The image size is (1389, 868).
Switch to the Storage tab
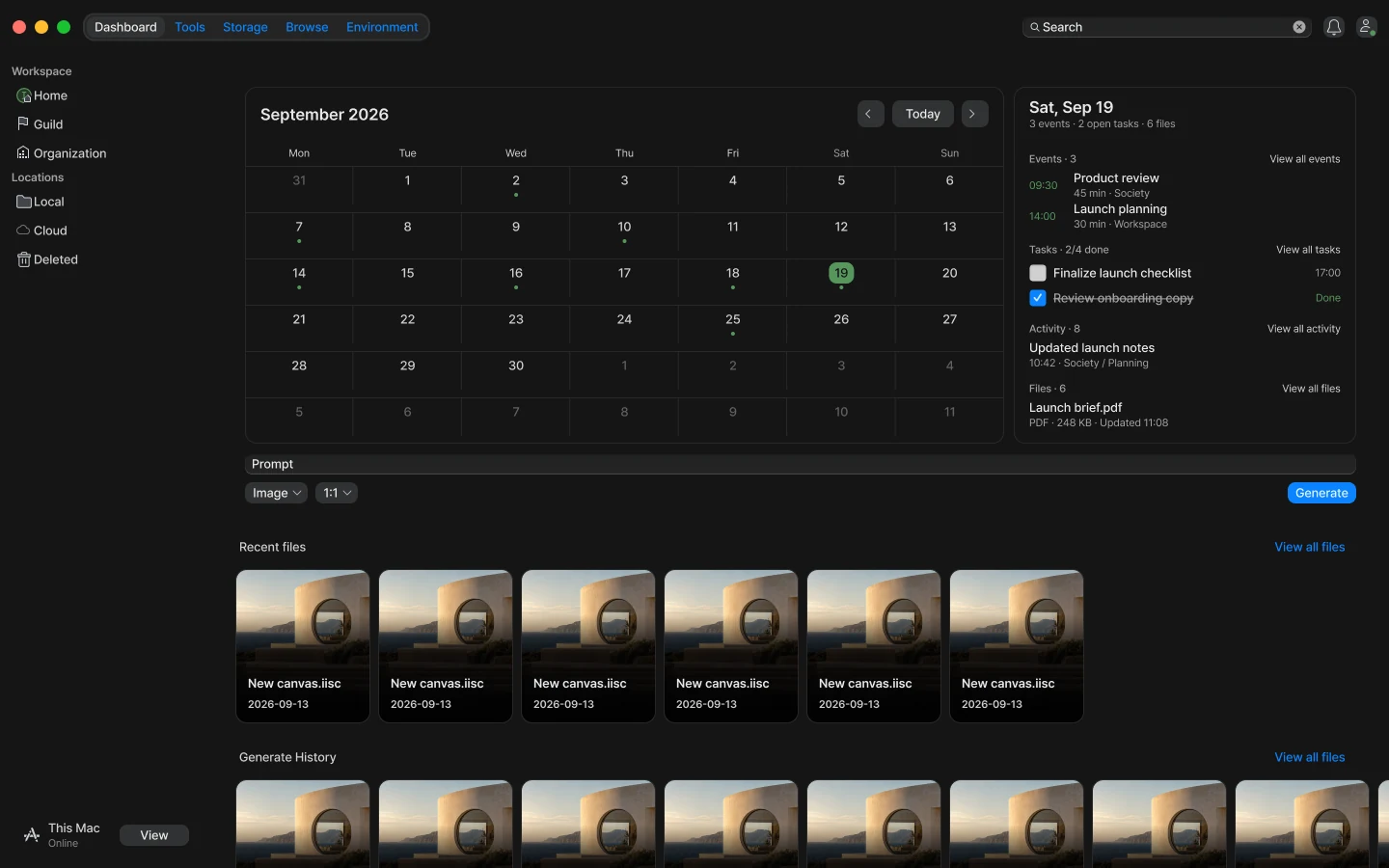click(245, 27)
